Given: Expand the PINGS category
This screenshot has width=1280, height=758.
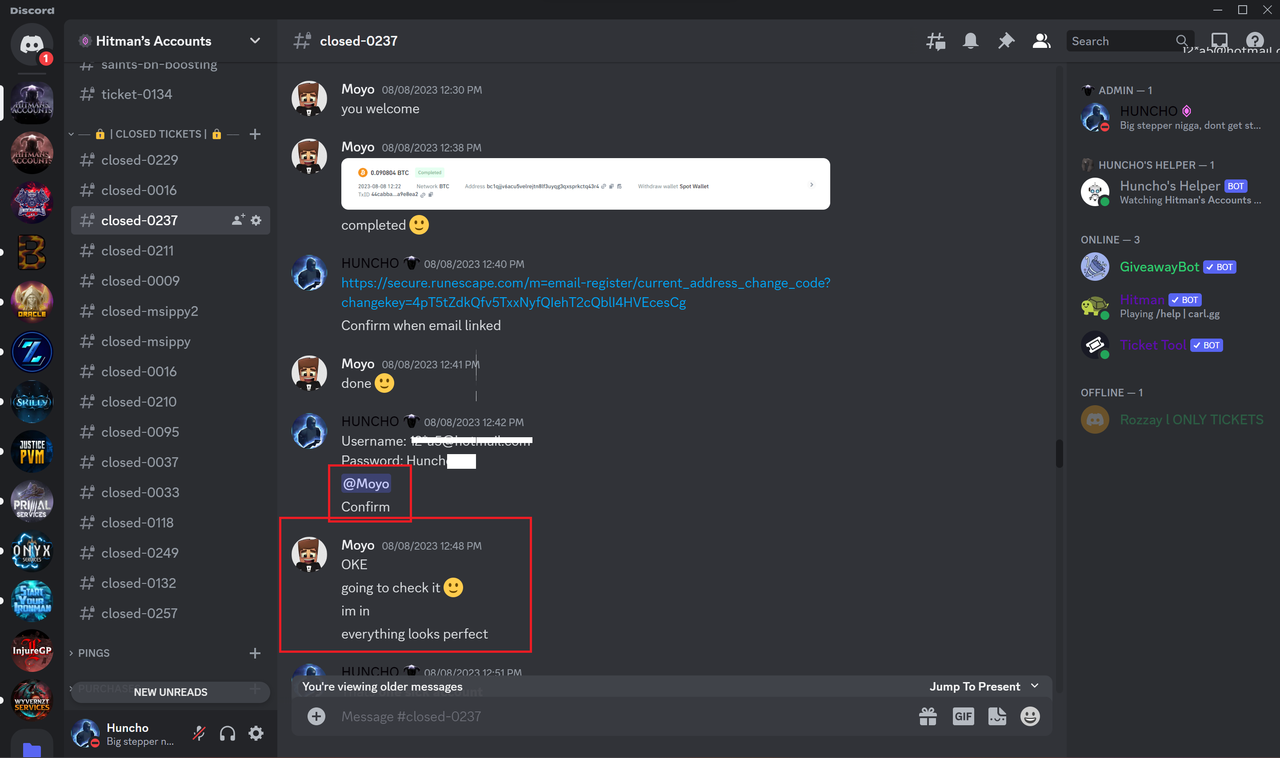Looking at the screenshot, I should pos(89,653).
